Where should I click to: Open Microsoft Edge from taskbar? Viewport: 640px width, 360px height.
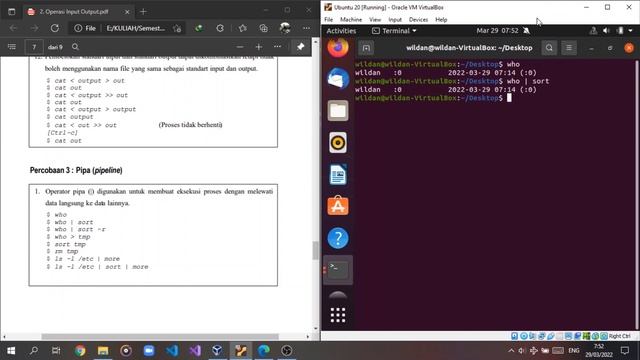click(264, 351)
